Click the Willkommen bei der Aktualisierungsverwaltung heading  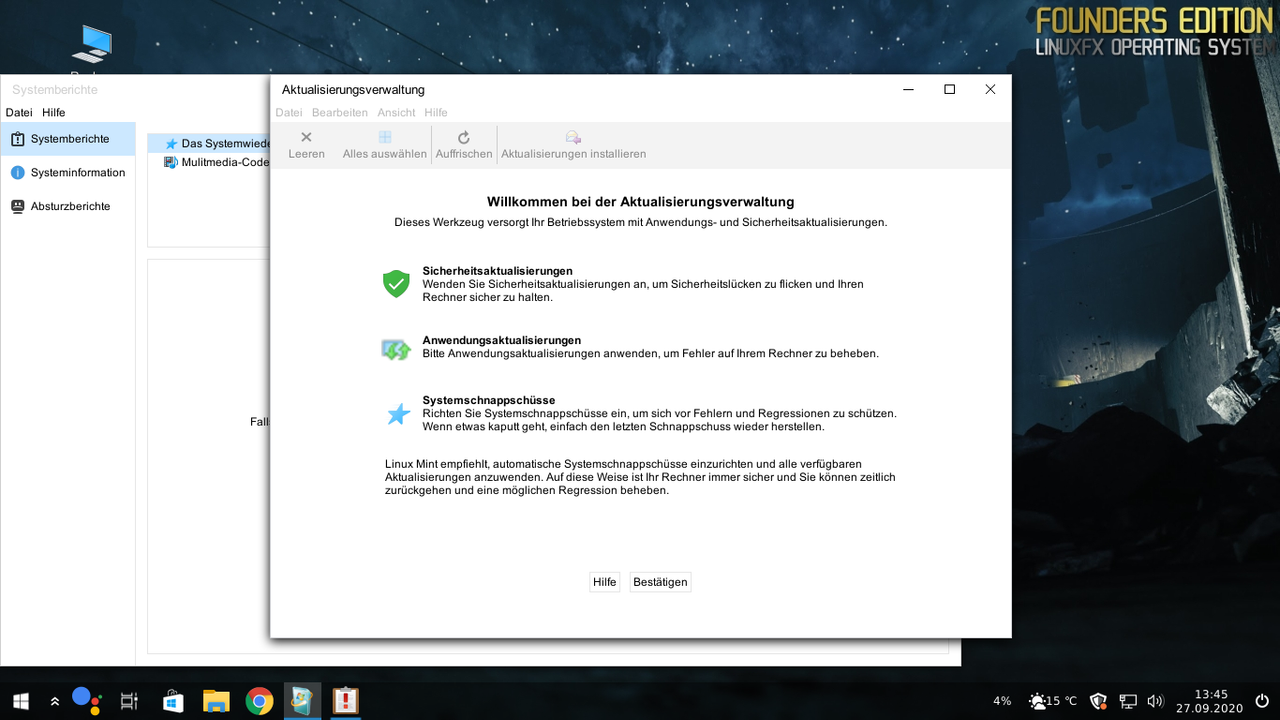pyautogui.click(x=640, y=202)
